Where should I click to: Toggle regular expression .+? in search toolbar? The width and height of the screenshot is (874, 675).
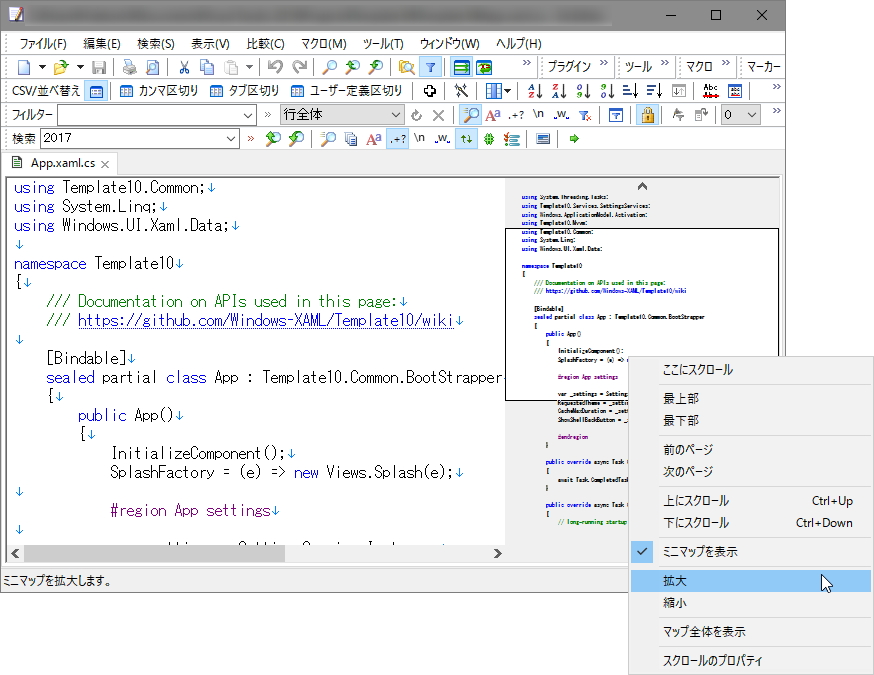click(397, 138)
